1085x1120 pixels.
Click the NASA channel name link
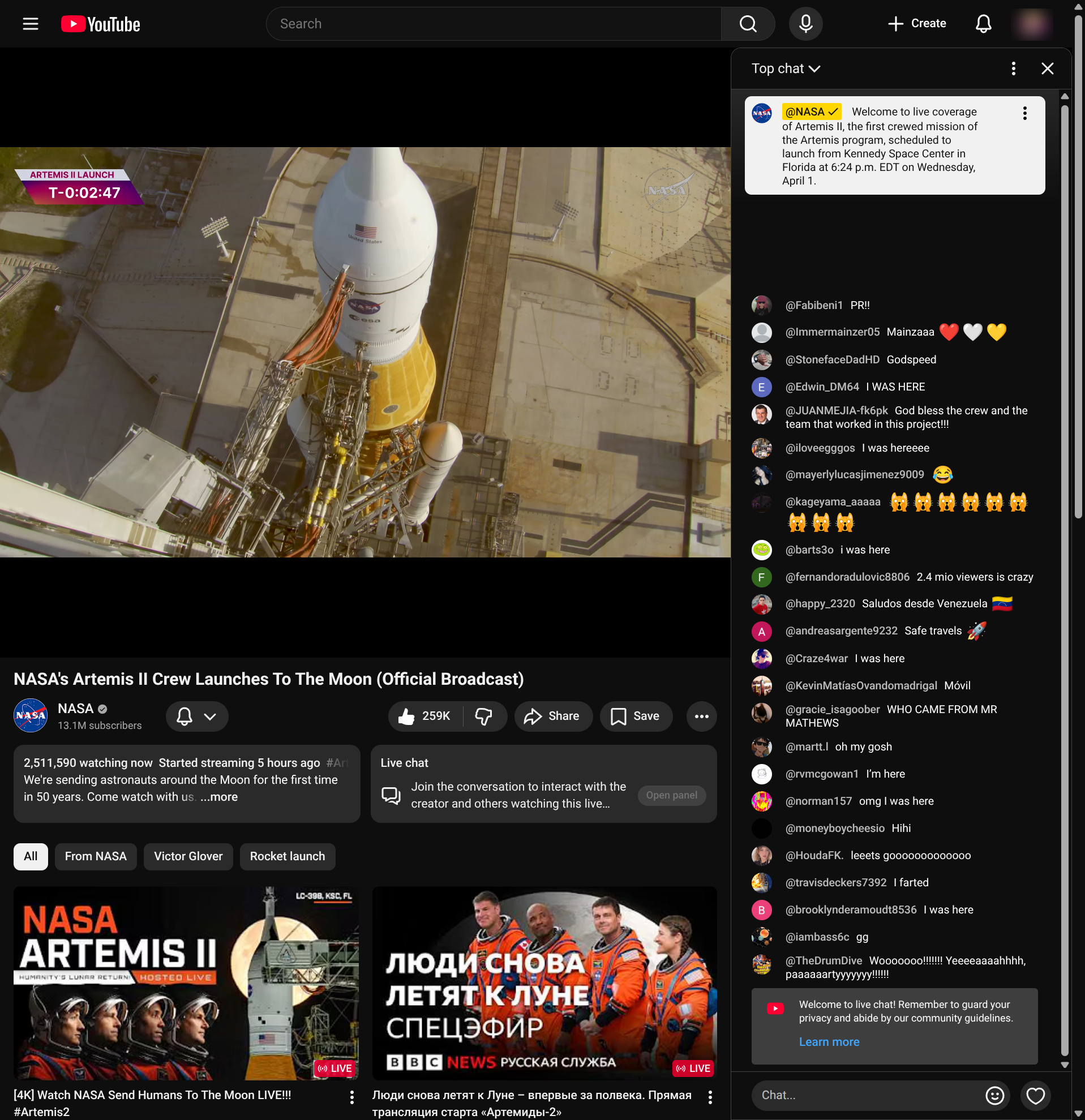[75, 709]
